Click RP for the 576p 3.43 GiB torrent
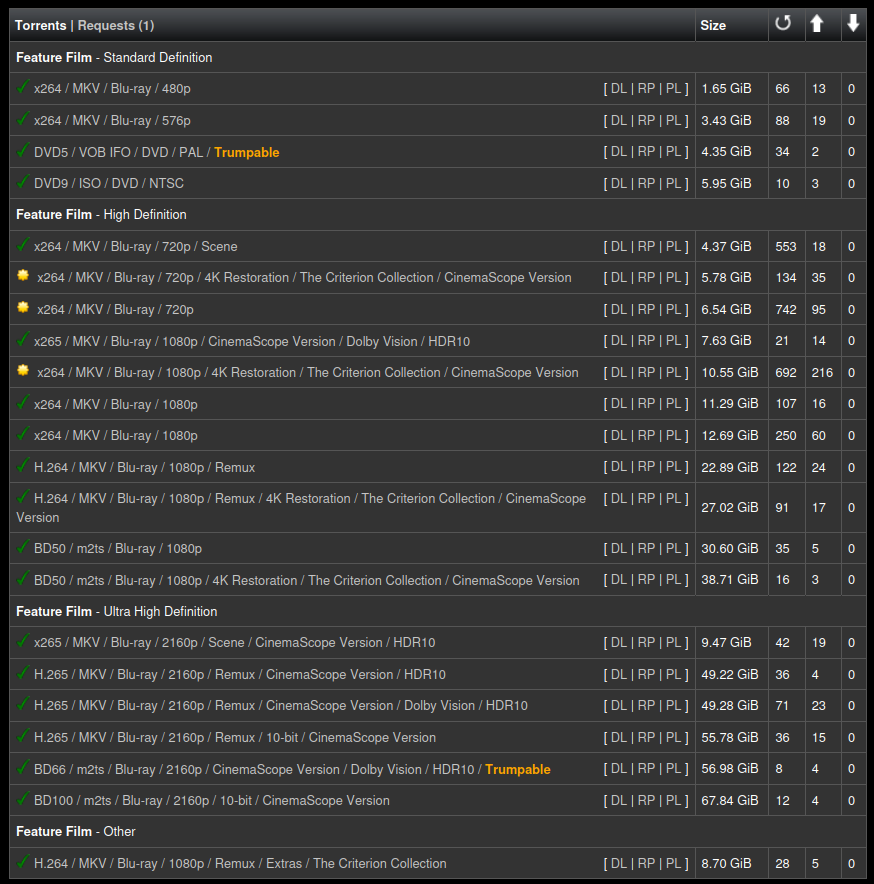Screen dimensions: 874x884 (x=646, y=121)
